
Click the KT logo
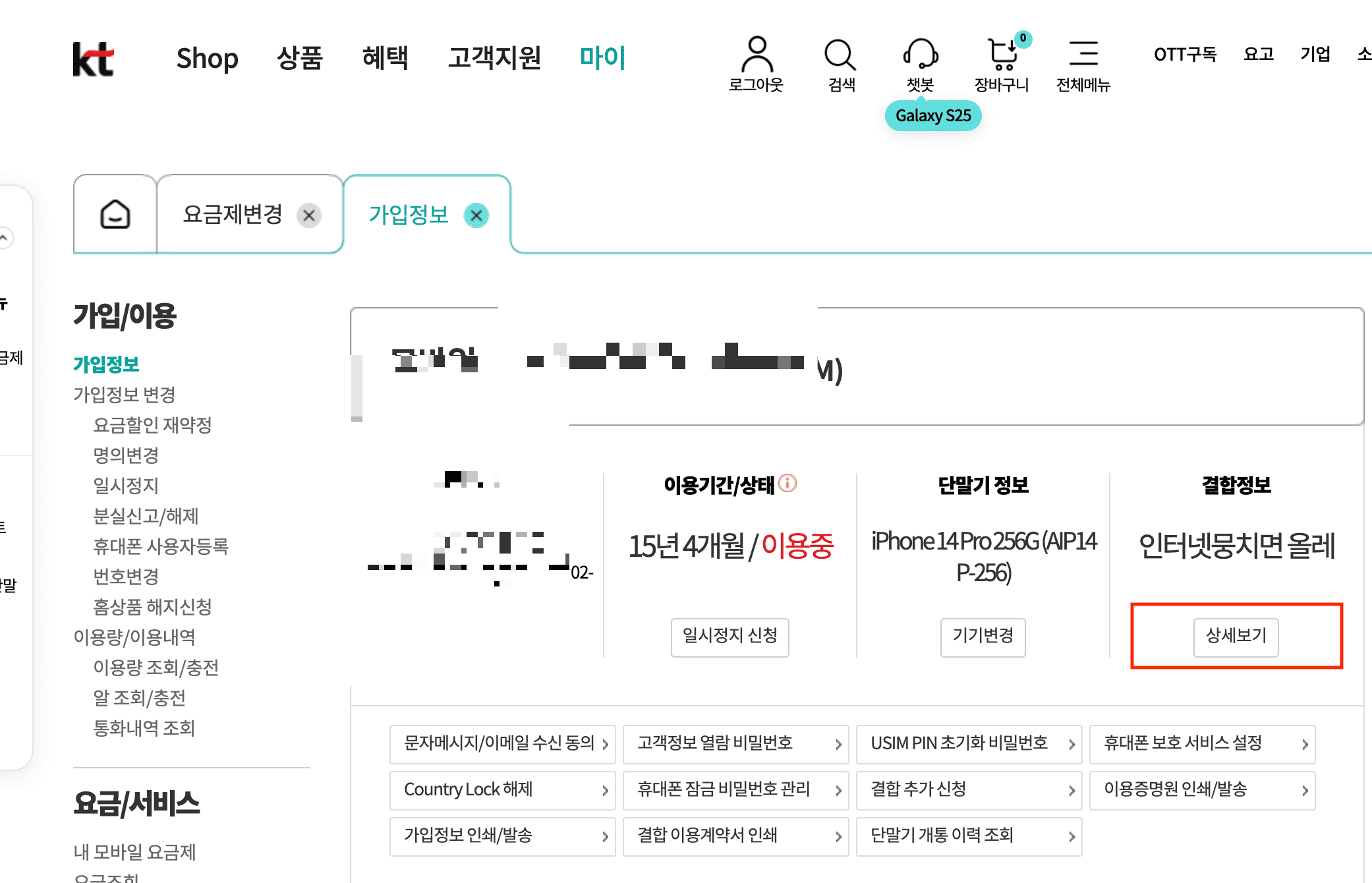93,59
